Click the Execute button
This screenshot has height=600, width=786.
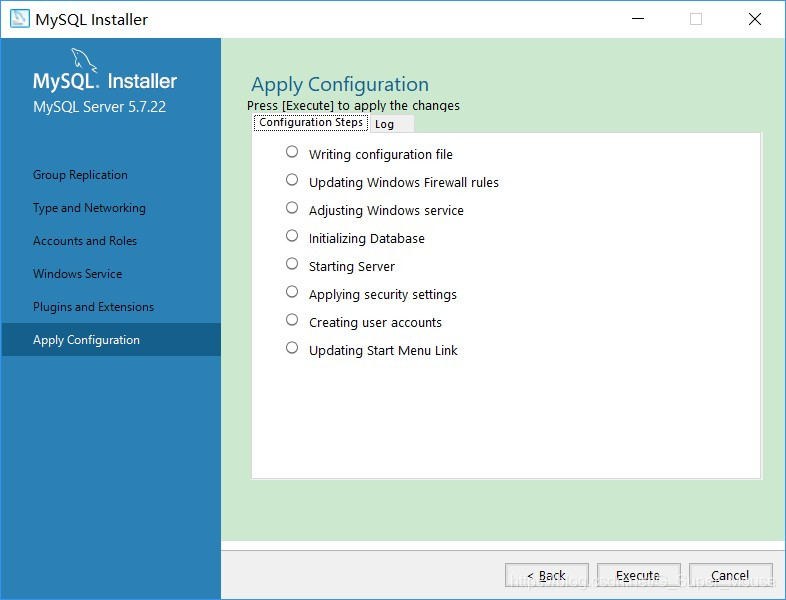pos(638,575)
